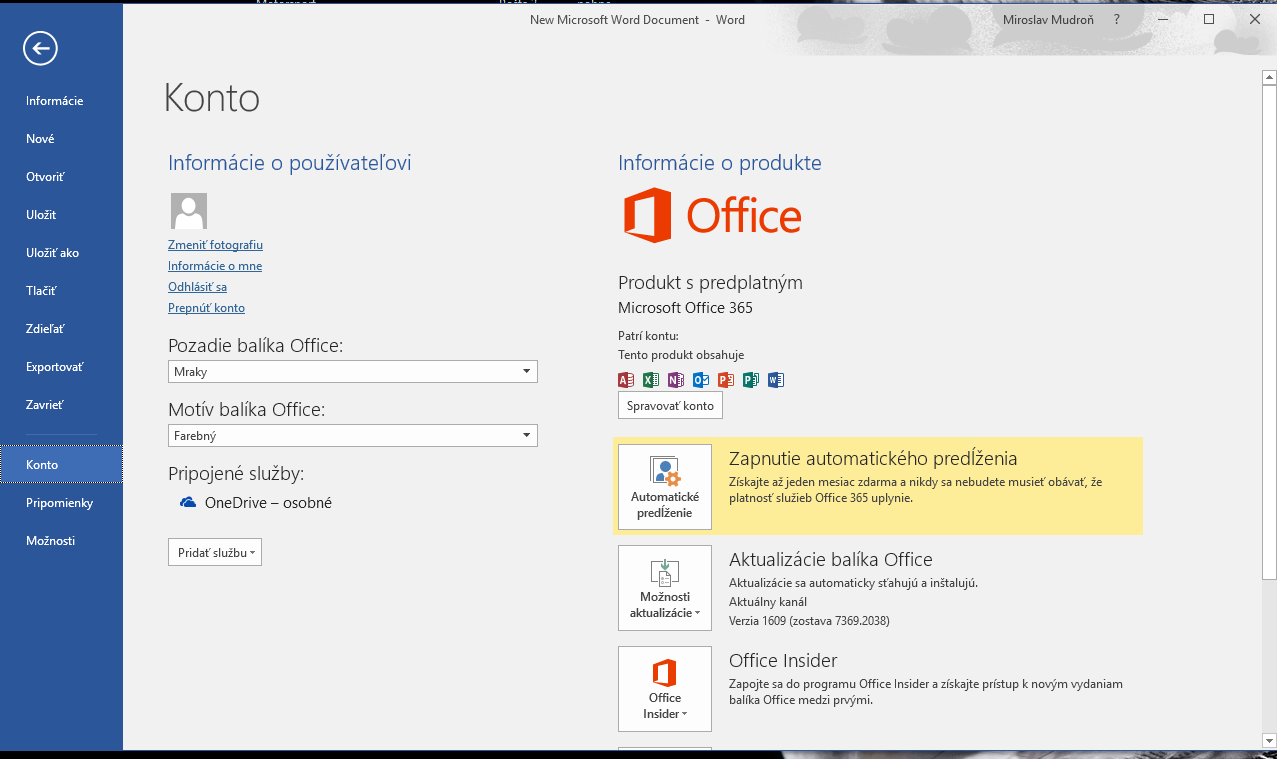Screen dimensions: 1277x759
Task: Open the Informácie o mne link
Action: (x=215, y=266)
